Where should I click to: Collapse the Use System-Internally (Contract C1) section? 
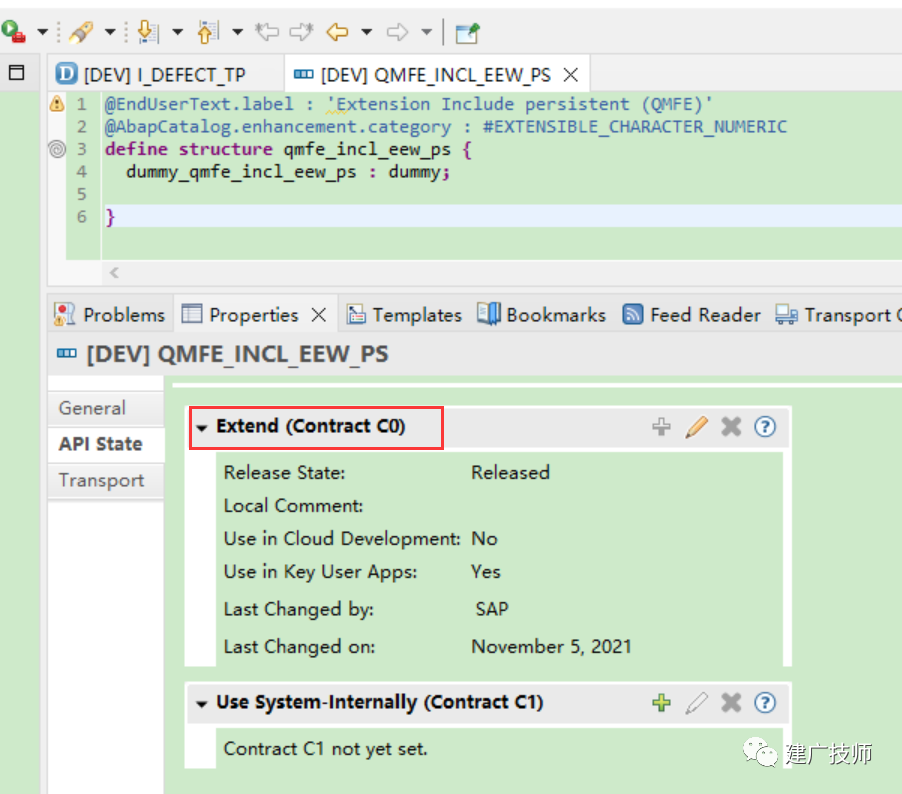pos(201,704)
